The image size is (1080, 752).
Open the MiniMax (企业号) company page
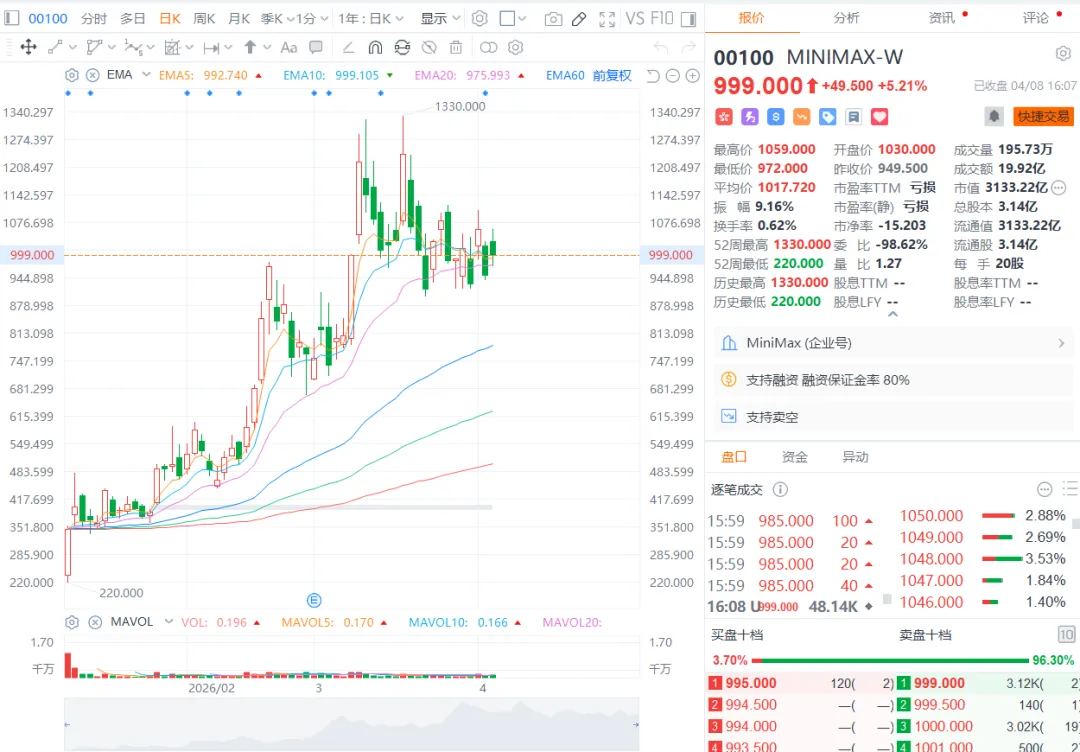(x=893, y=343)
